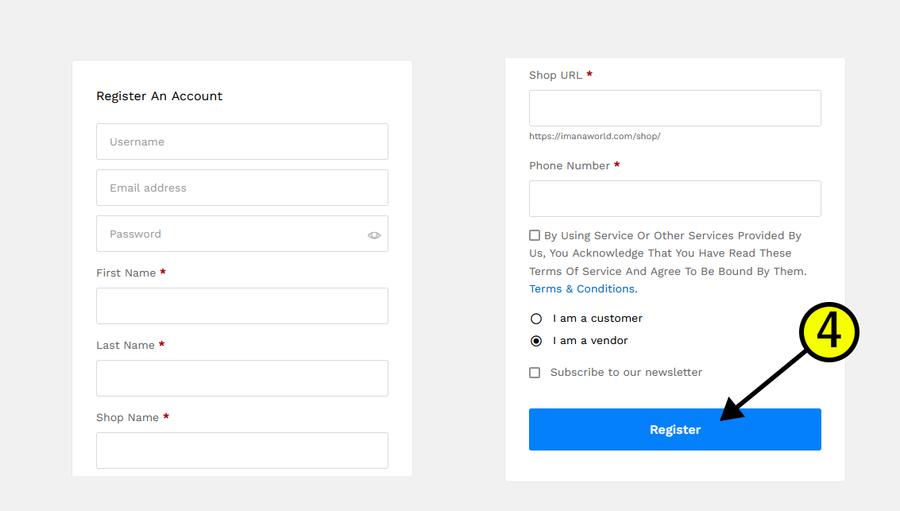Click into the Email address field

tap(242, 188)
